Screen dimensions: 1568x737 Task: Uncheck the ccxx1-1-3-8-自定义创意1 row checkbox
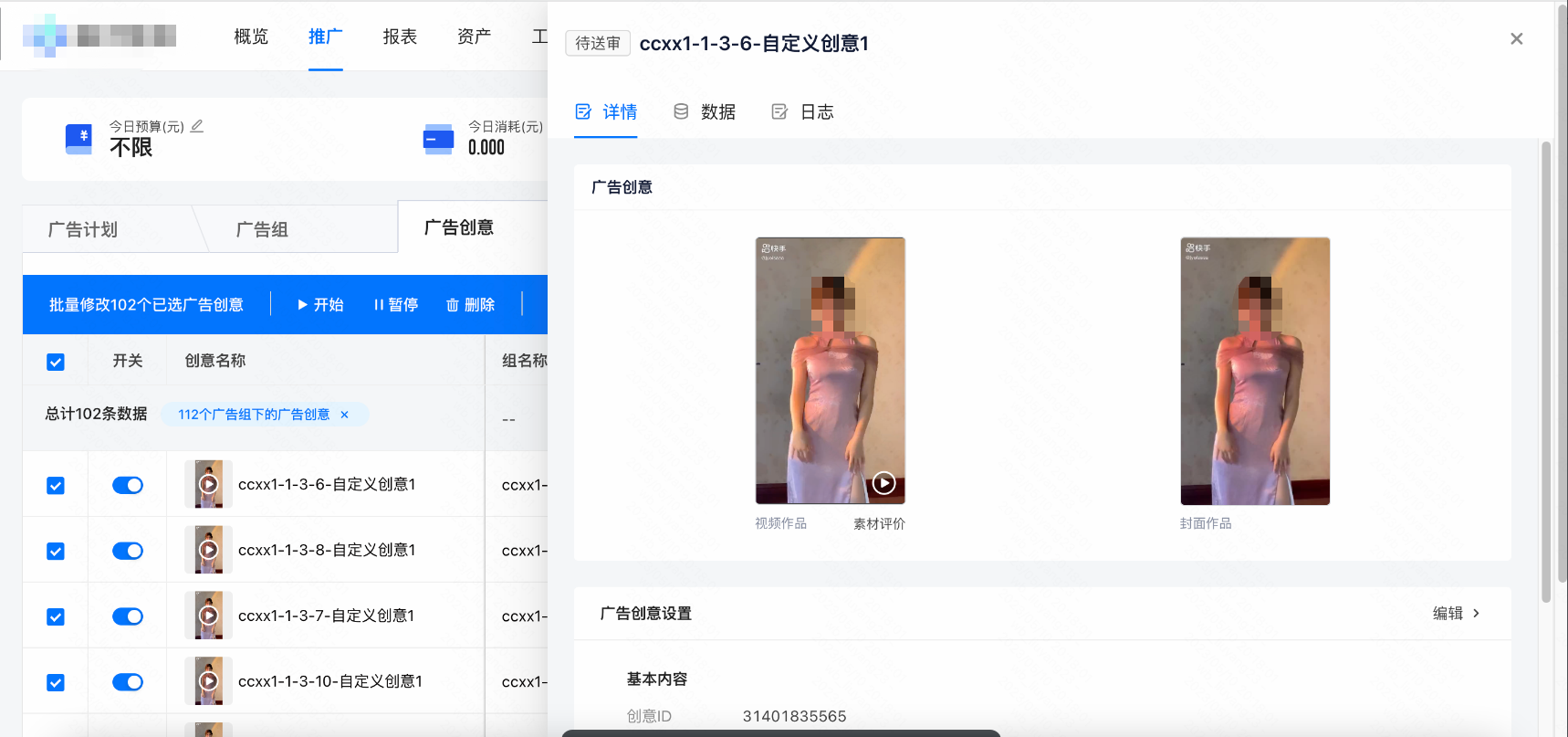[x=56, y=551]
